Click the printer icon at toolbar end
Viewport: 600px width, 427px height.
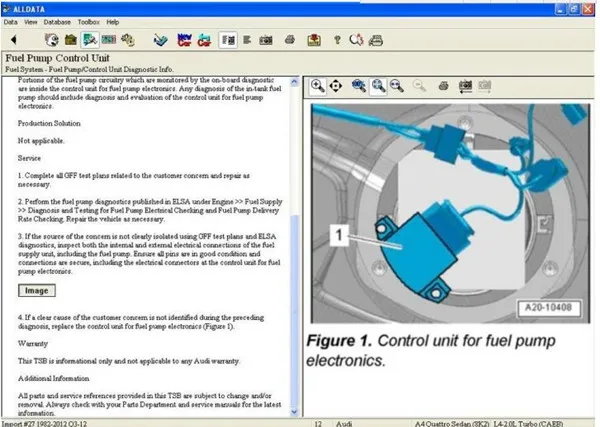click(x=376, y=40)
